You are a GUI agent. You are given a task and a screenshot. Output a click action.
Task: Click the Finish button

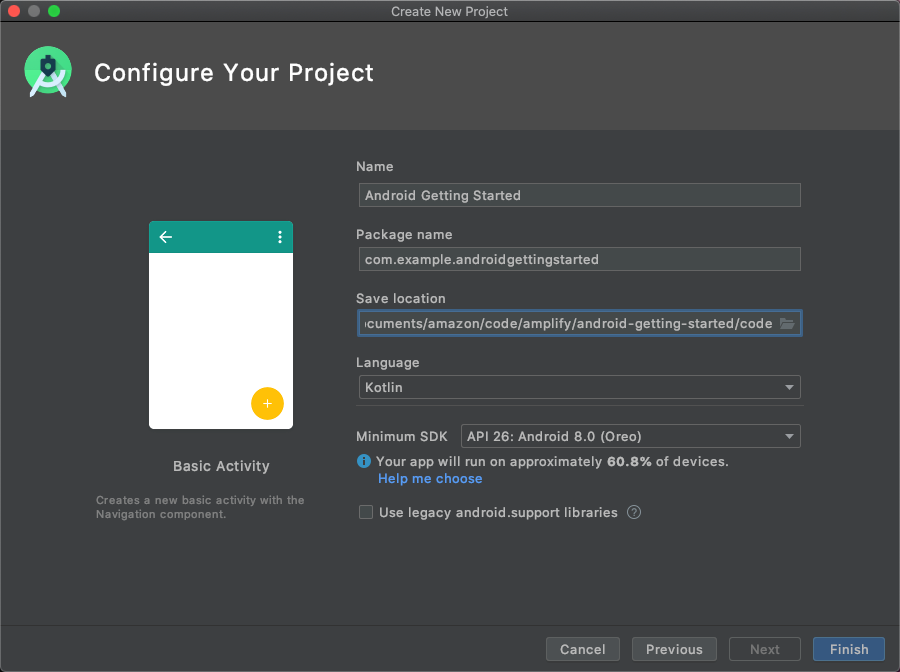848,649
